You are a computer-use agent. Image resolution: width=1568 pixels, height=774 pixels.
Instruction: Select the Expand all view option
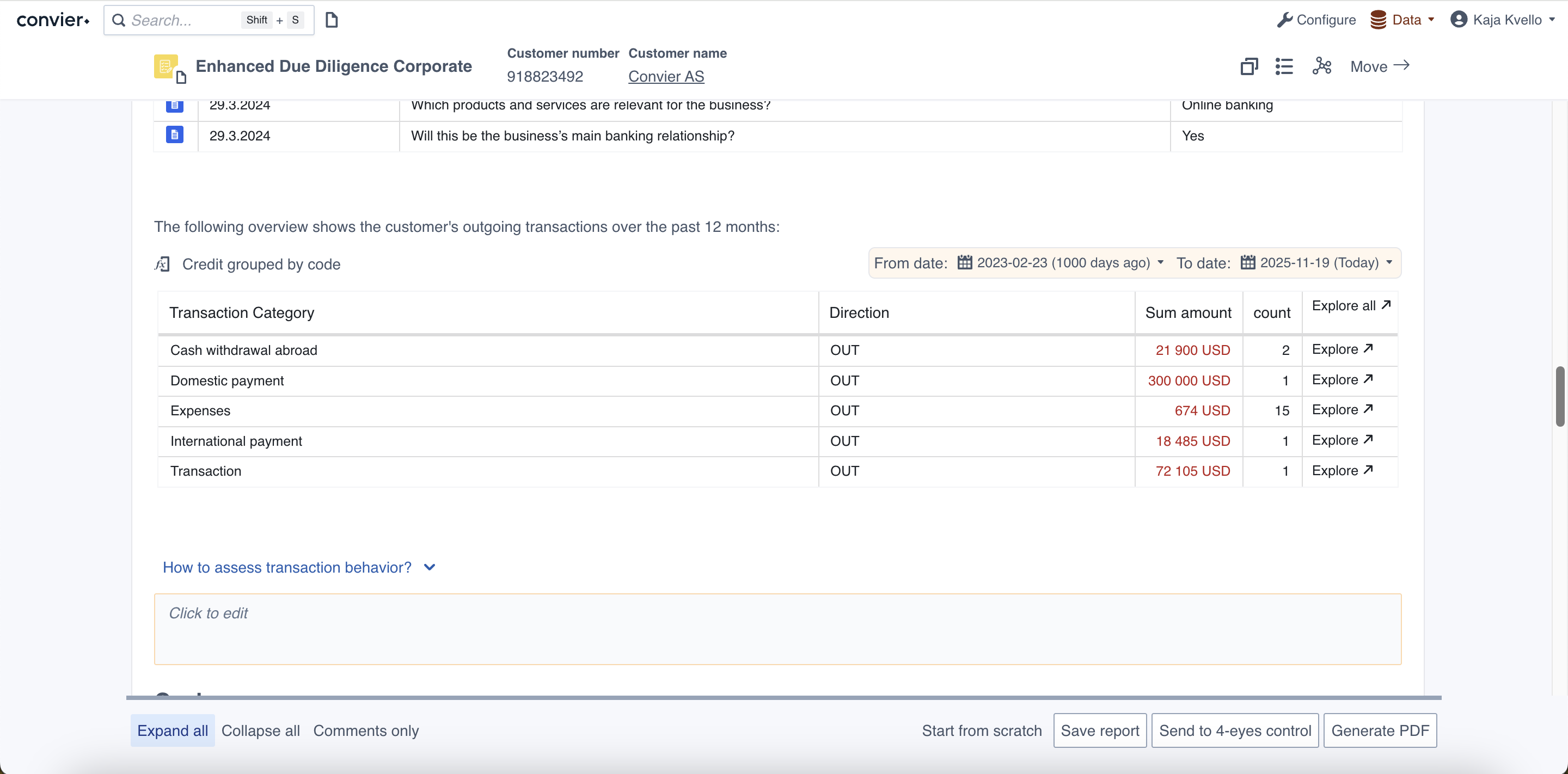click(x=172, y=731)
